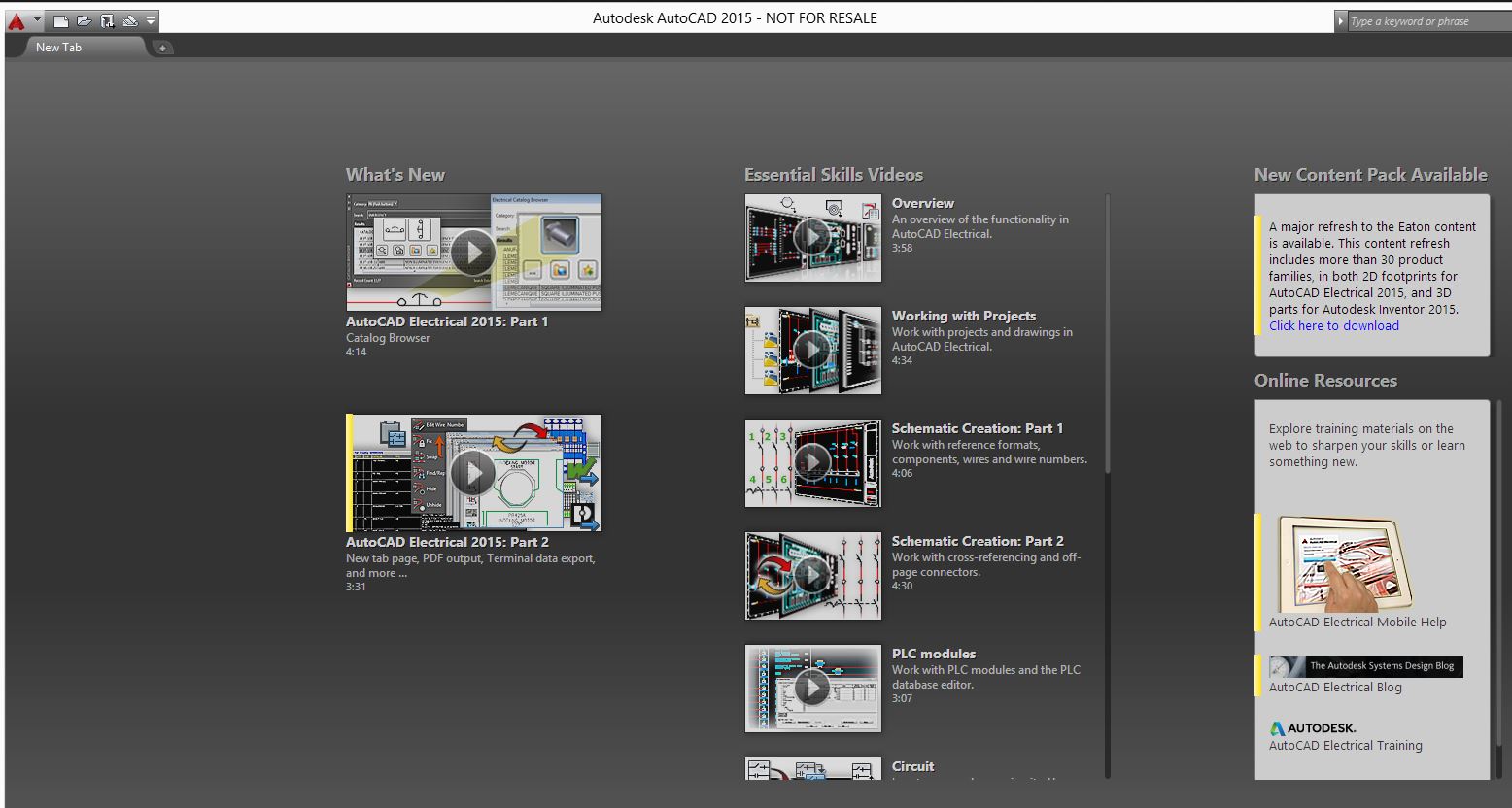Create a new drawing with the New icon

[x=60, y=20]
